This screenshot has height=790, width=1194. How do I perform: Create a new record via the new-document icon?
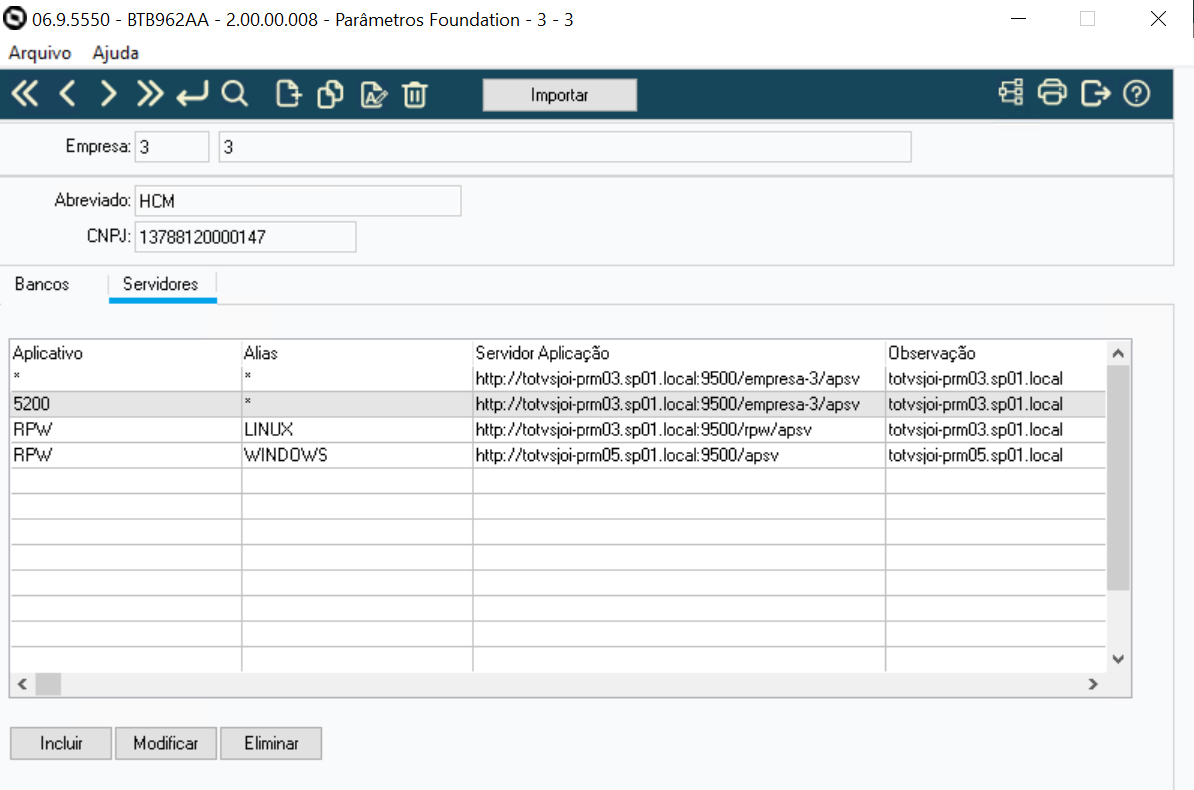(x=288, y=93)
